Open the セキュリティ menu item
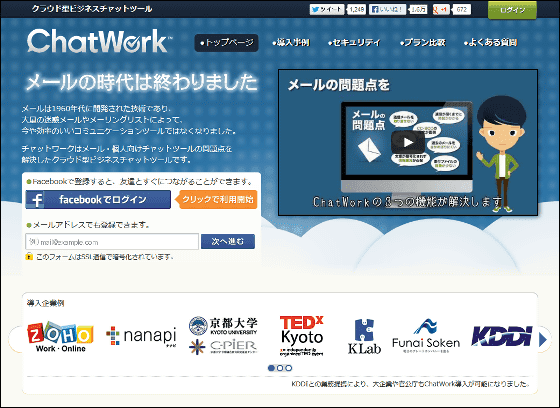Image resolution: width=560 pixels, height=408 pixels. click(x=354, y=43)
